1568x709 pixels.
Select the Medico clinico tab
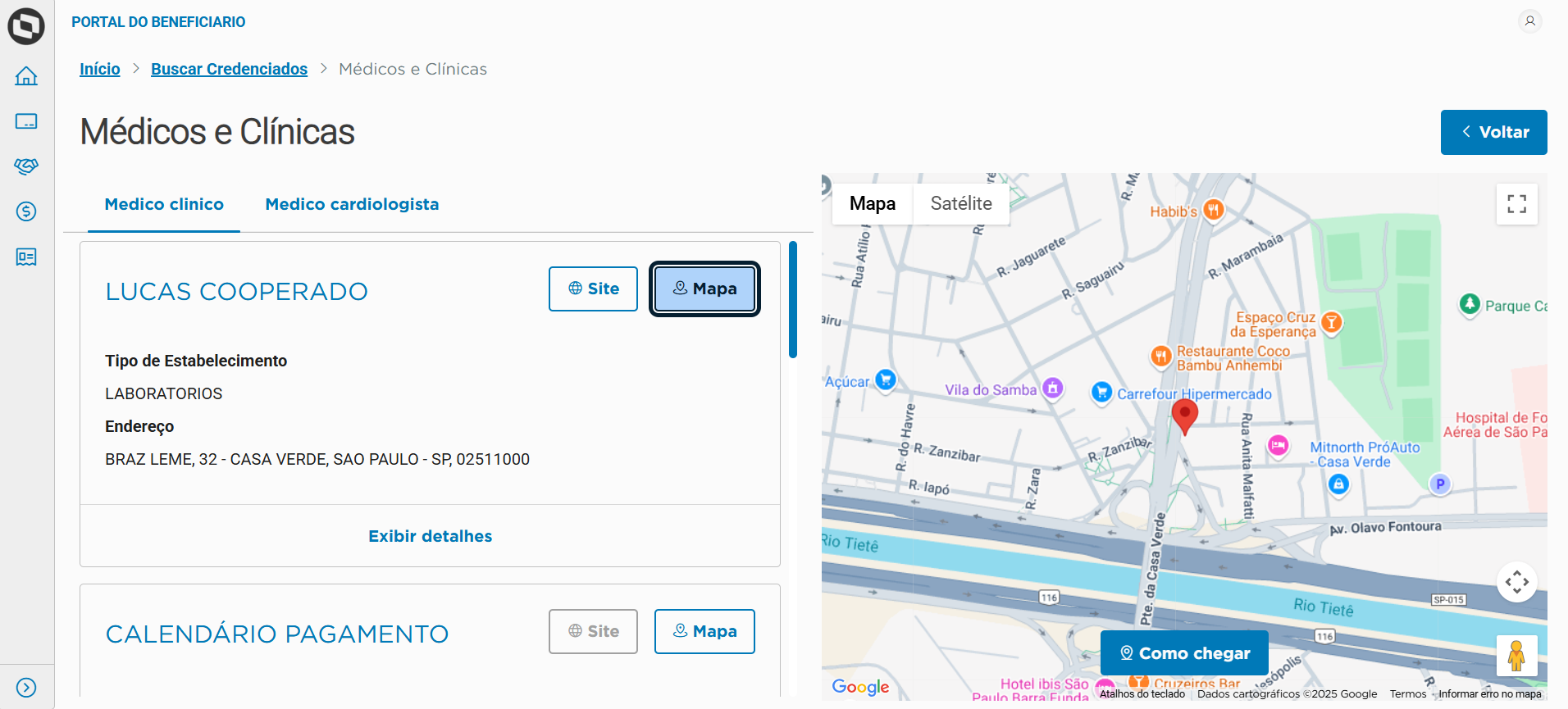click(x=164, y=204)
